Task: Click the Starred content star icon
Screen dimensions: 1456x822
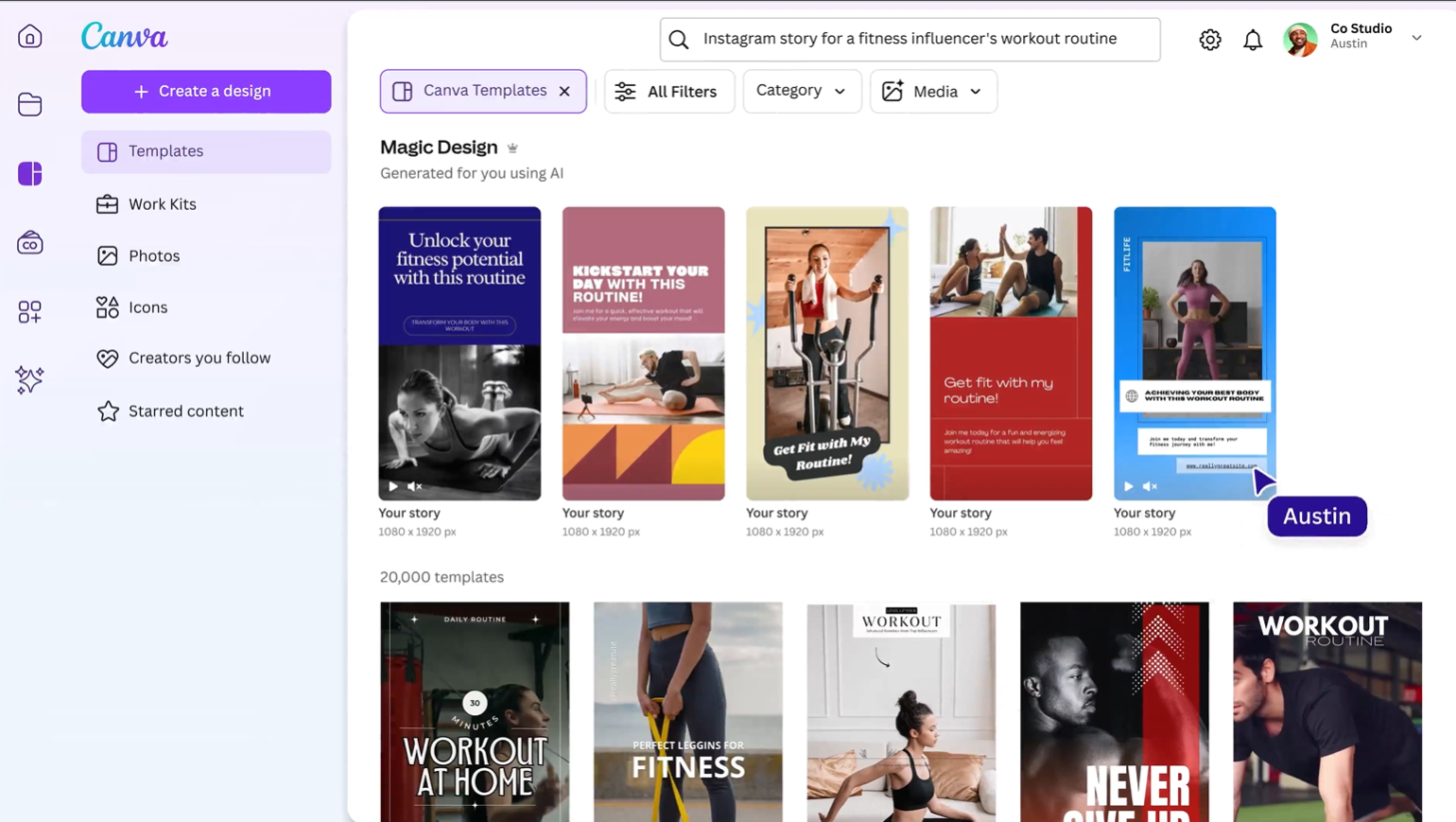Action: 108,411
